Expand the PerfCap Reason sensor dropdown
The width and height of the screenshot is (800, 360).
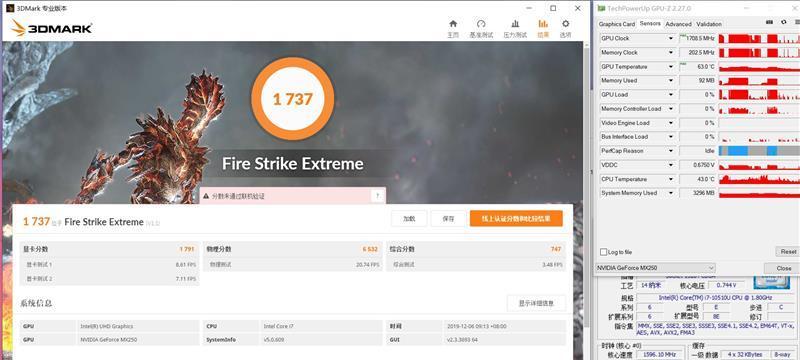coord(671,151)
